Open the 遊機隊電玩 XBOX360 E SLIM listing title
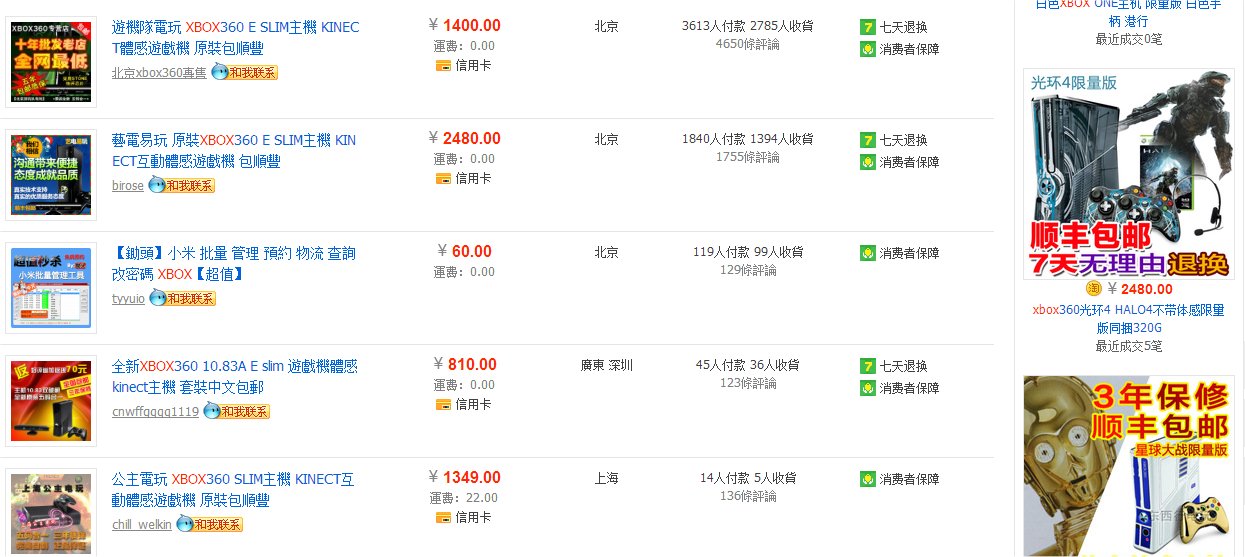 click(x=235, y=37)
